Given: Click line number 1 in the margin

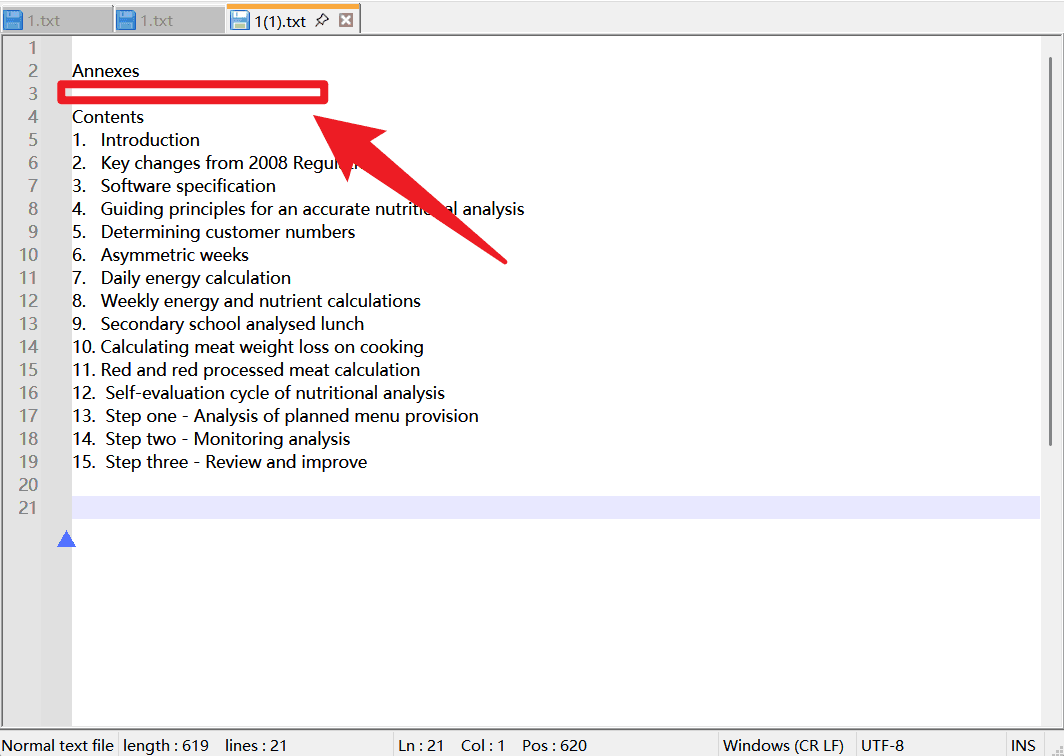Looking at the screenshot, I should point(32,48).
